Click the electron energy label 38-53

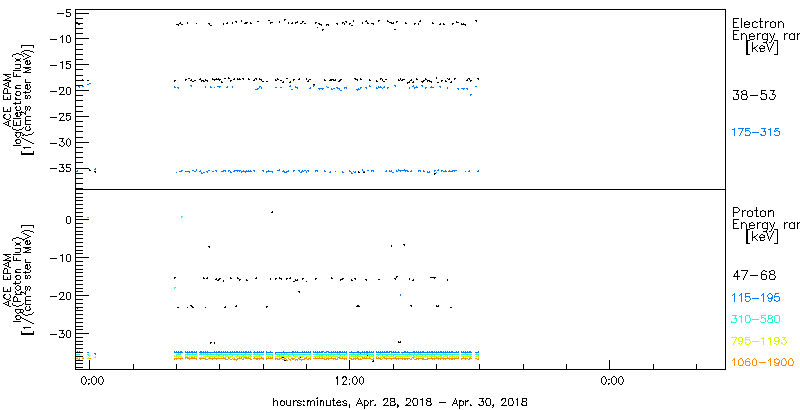(x=754, y=95)
